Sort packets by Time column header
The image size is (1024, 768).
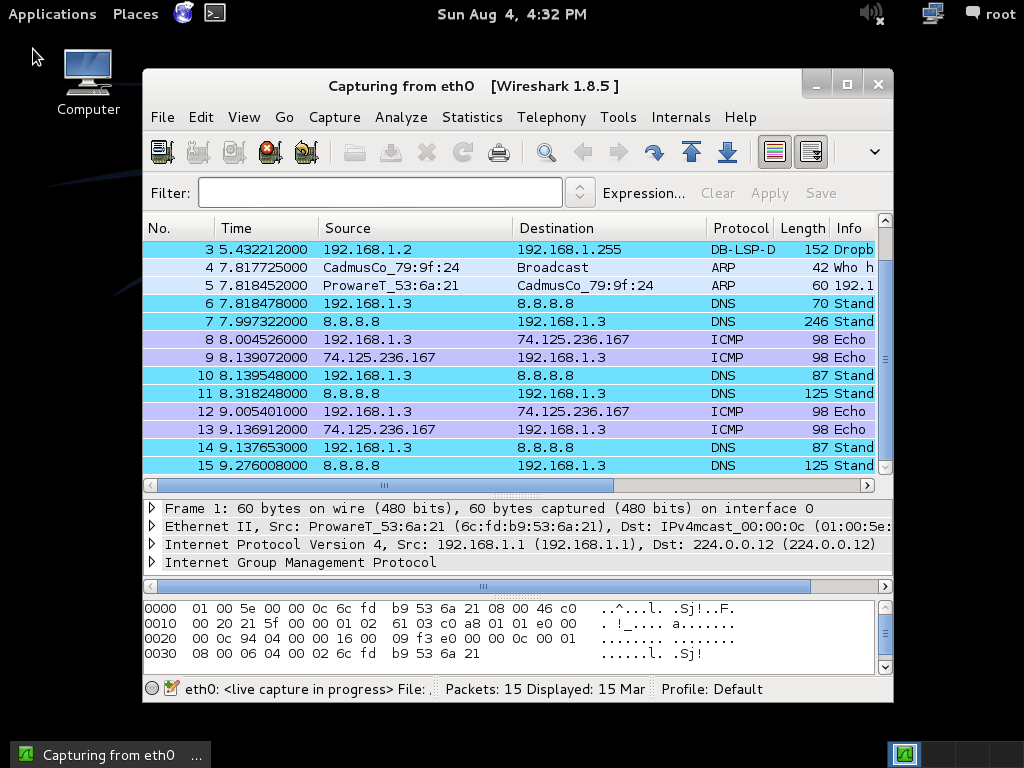[x=266, y=228]
